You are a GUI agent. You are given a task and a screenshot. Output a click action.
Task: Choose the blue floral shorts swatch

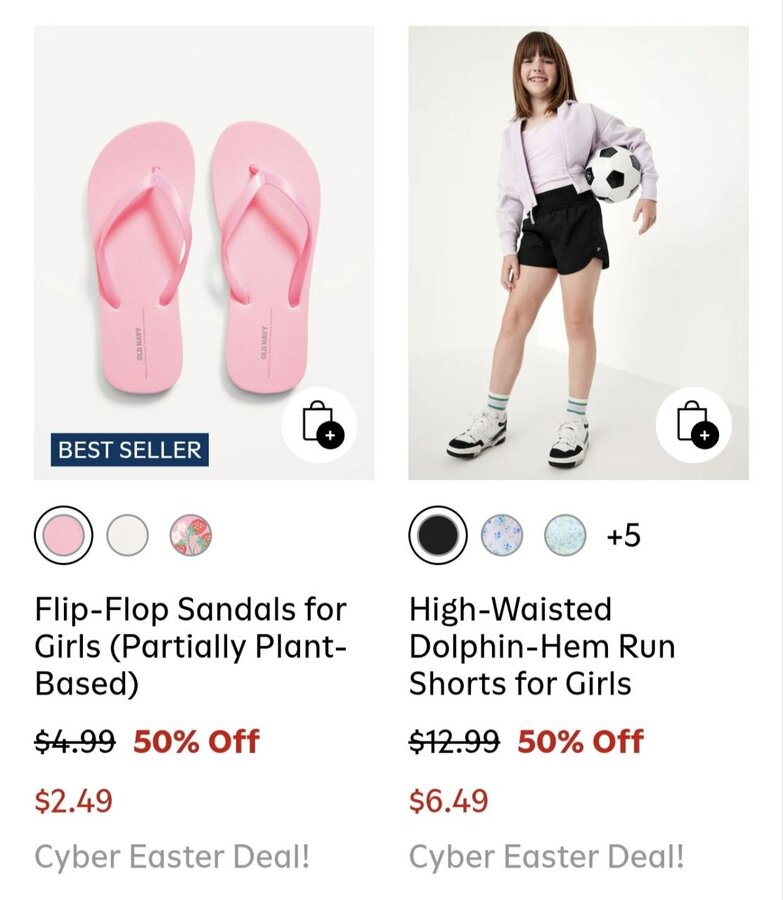pos(501,536)
